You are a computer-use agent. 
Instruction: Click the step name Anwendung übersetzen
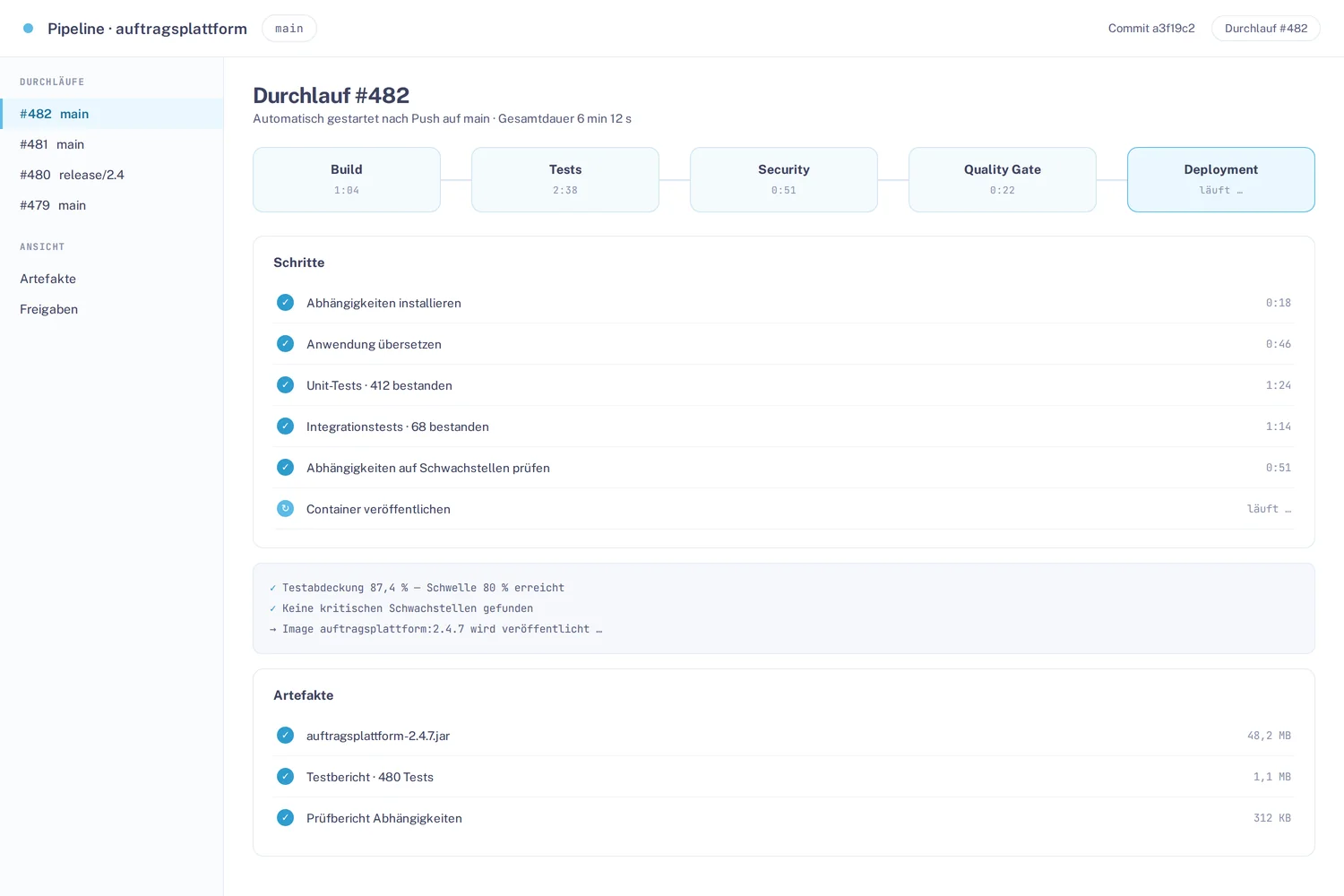pos(374,344)
